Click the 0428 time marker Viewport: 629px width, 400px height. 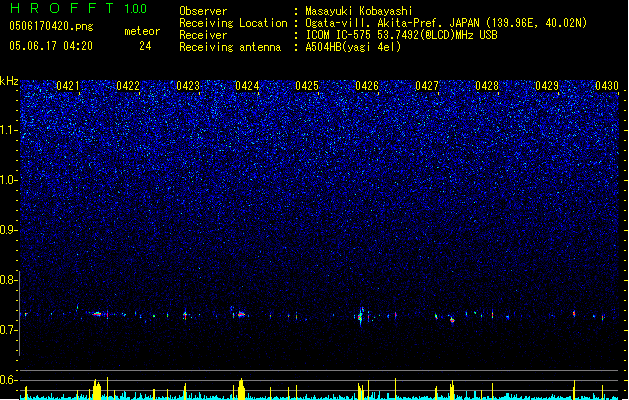[x=487, y=86]
